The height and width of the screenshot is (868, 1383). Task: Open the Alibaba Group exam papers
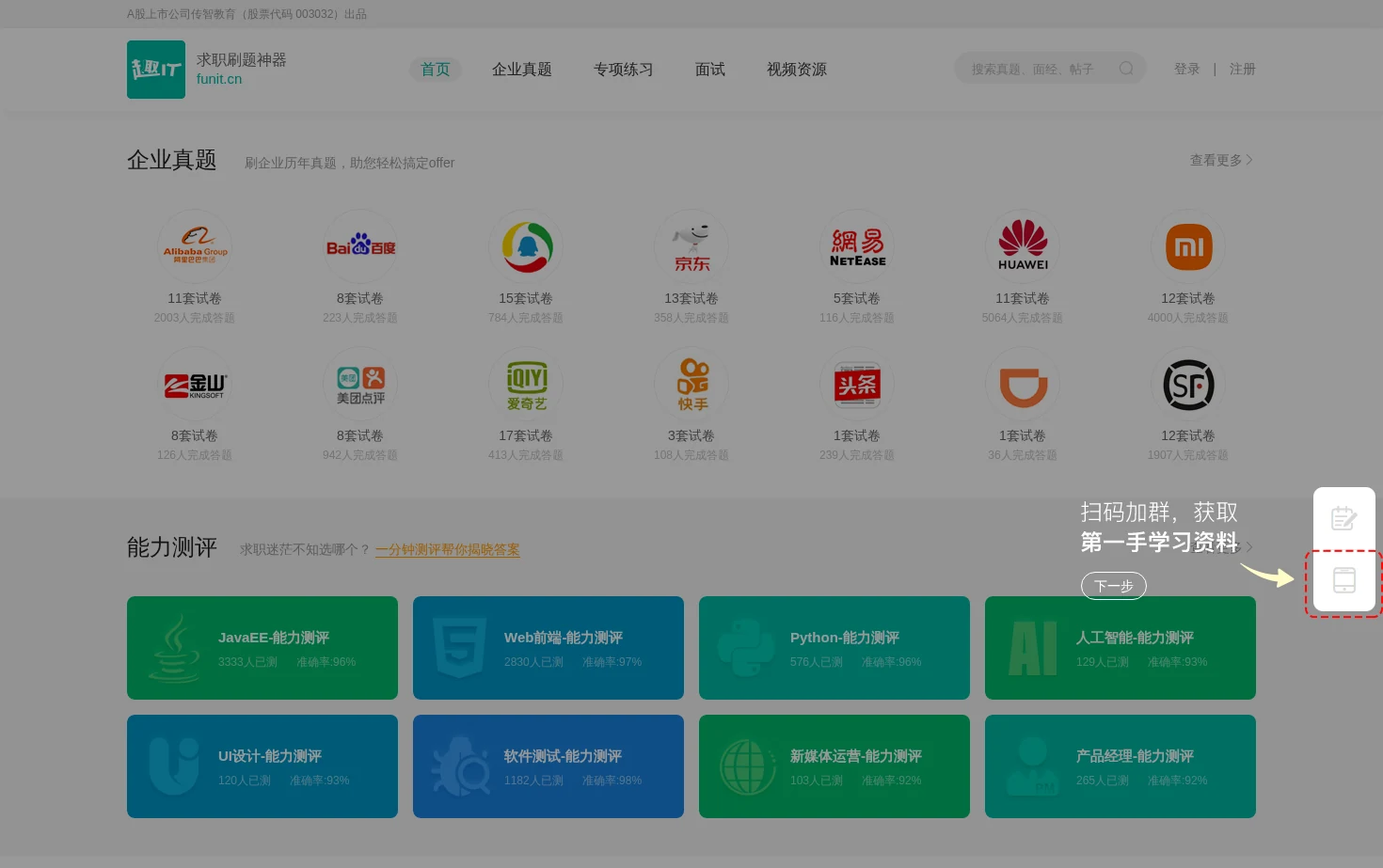(195, 246)
